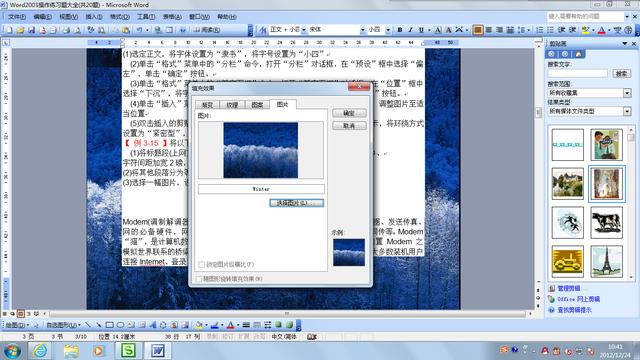
Task: Switch to the 纹理 texture tab
Action: [x=232, y=105]
